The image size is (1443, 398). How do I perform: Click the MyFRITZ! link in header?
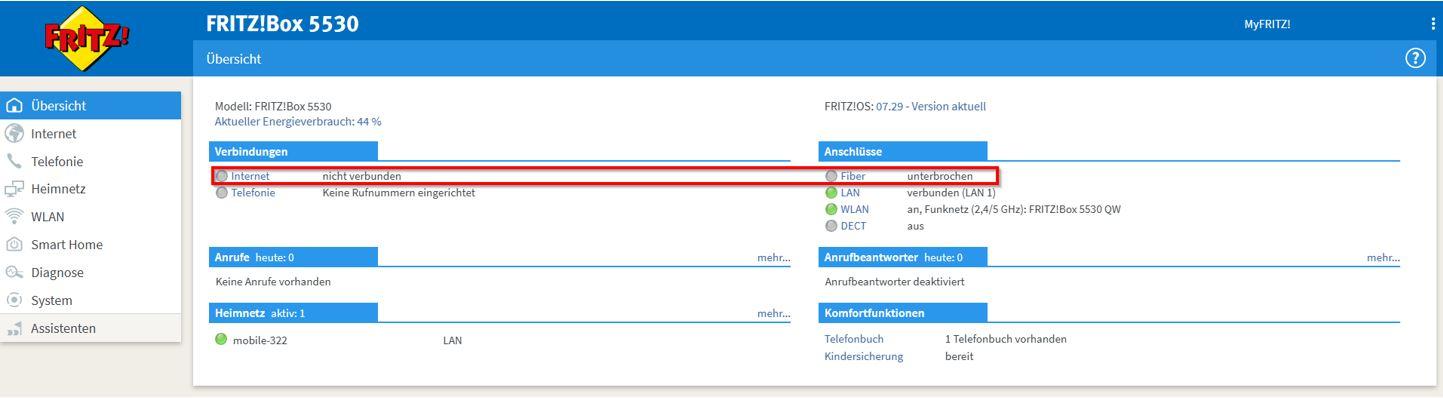1267,24
